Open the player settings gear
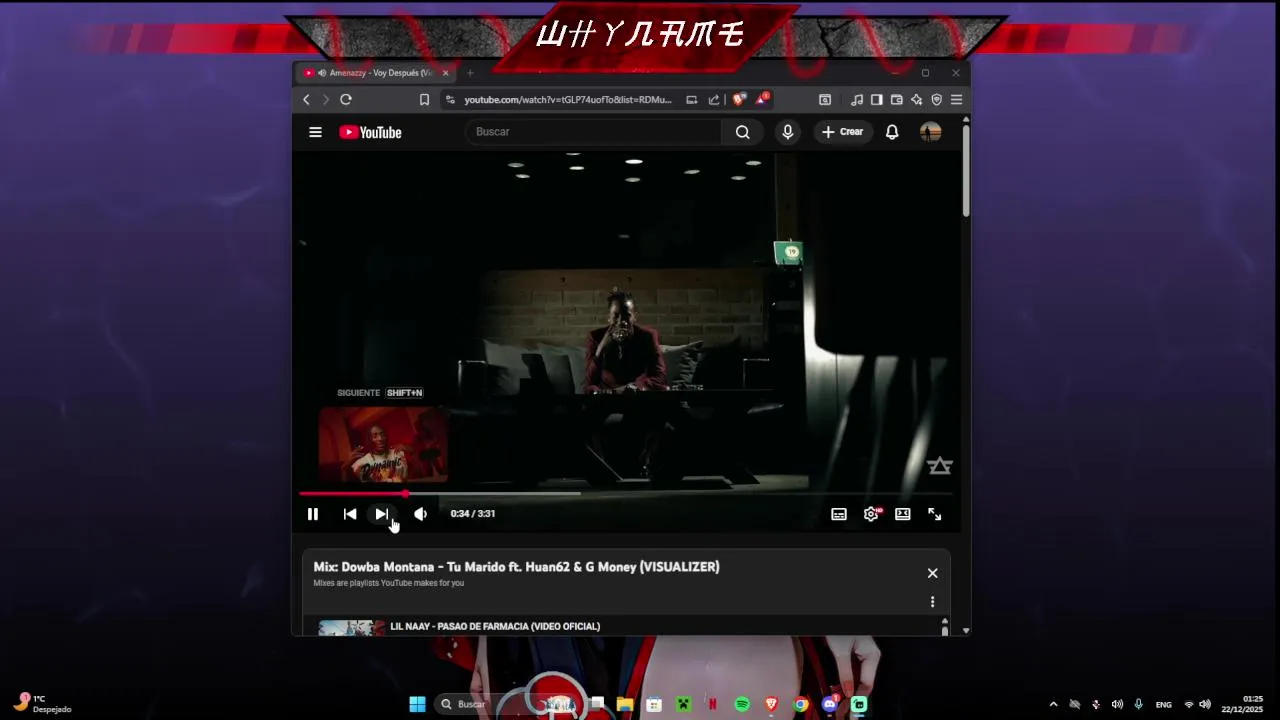 (871, 514)
